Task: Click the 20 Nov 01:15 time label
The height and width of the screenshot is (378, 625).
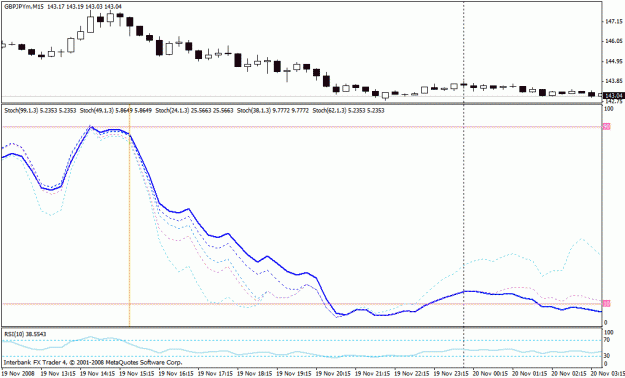Action: (x=529, y=374)
